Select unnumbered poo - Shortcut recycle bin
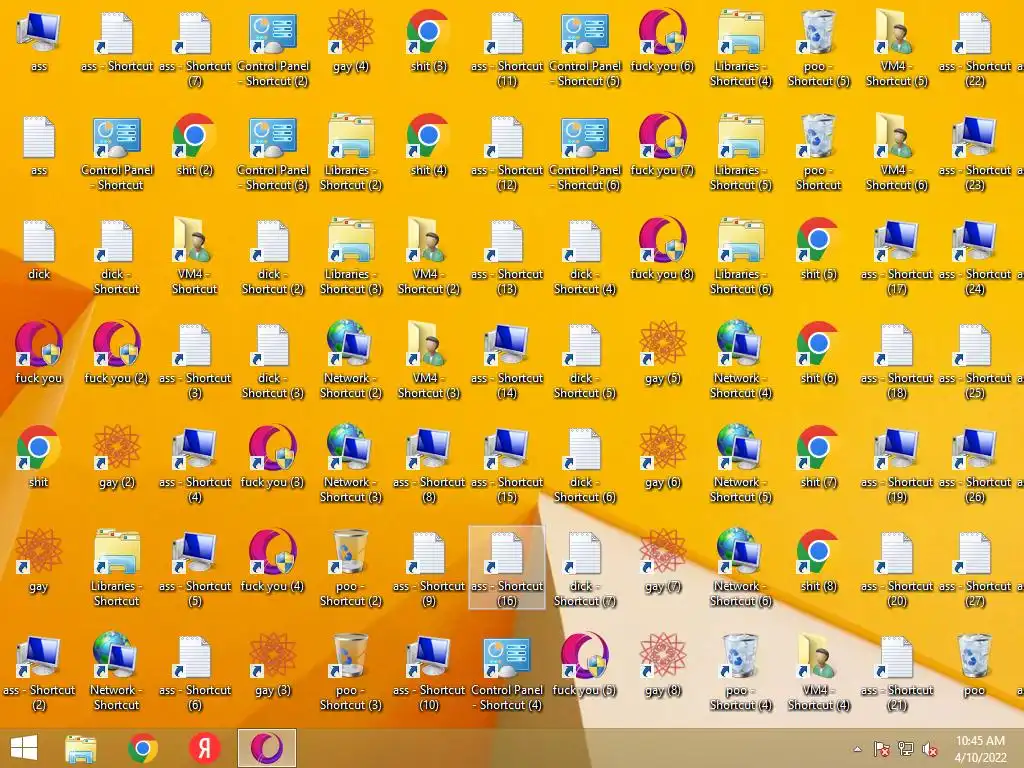 tap(819, 152)
